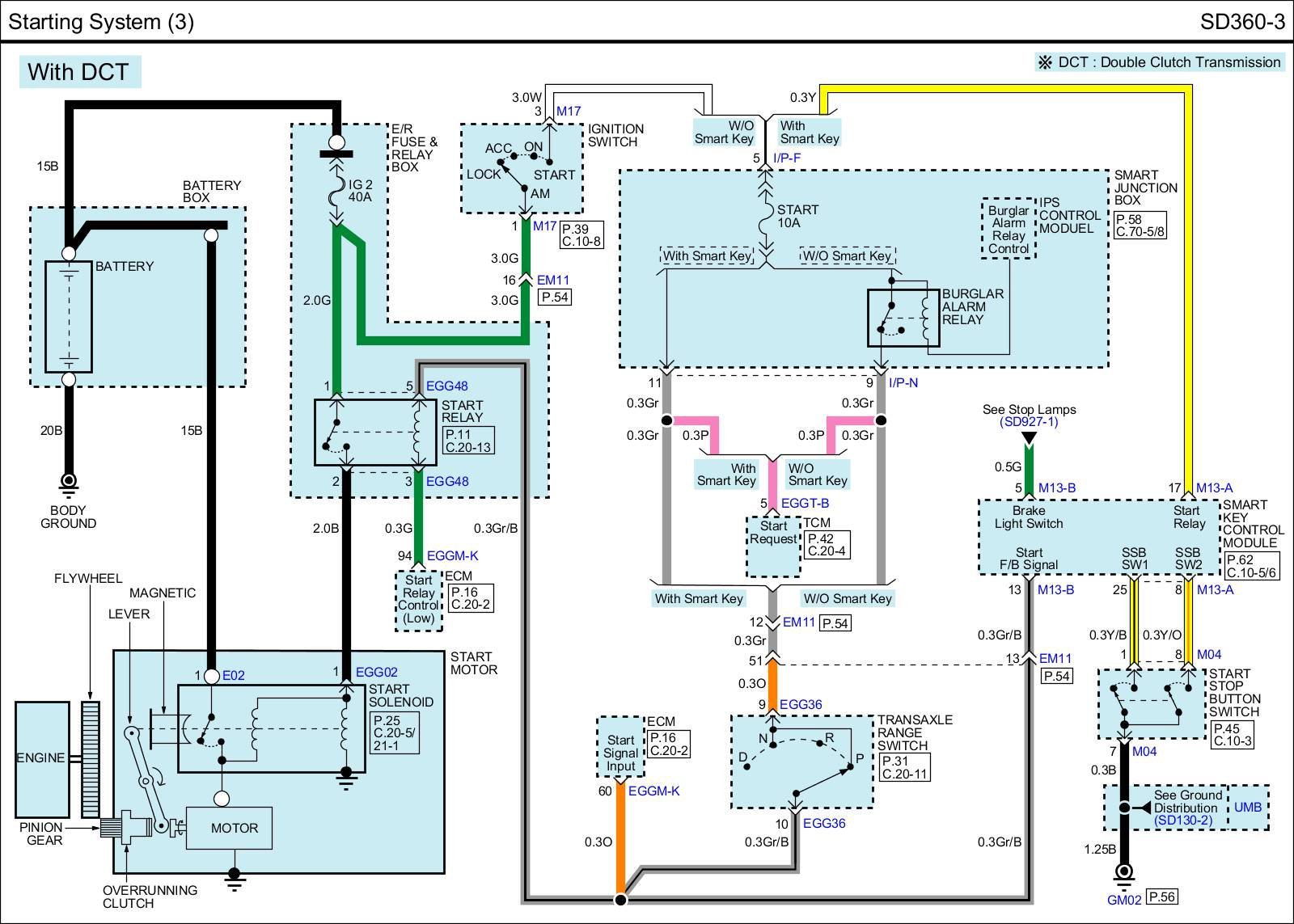Click the battery symbol in the battery box

pyautogui.click(x=69, y=316)
